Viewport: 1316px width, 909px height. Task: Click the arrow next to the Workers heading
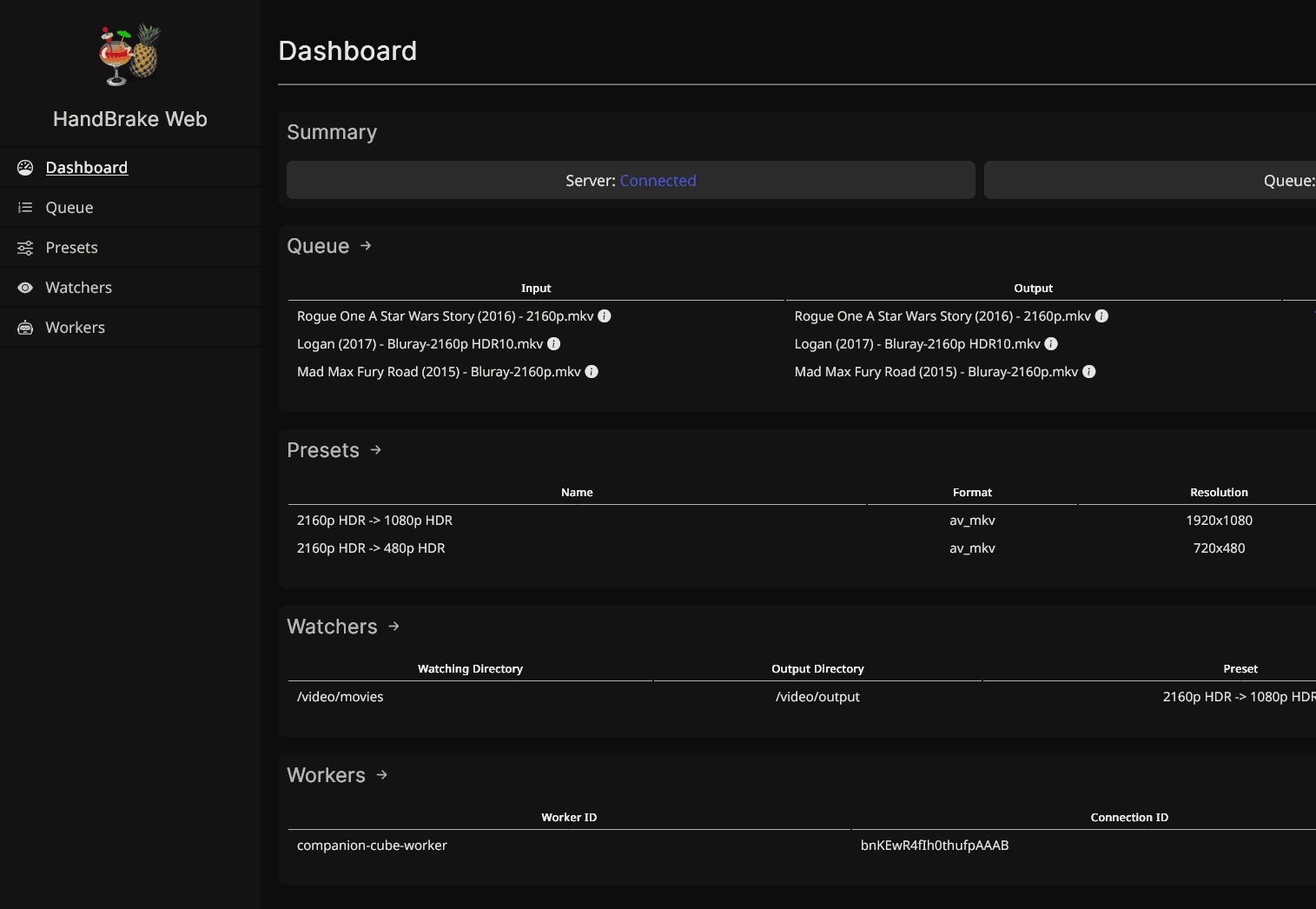382,775
